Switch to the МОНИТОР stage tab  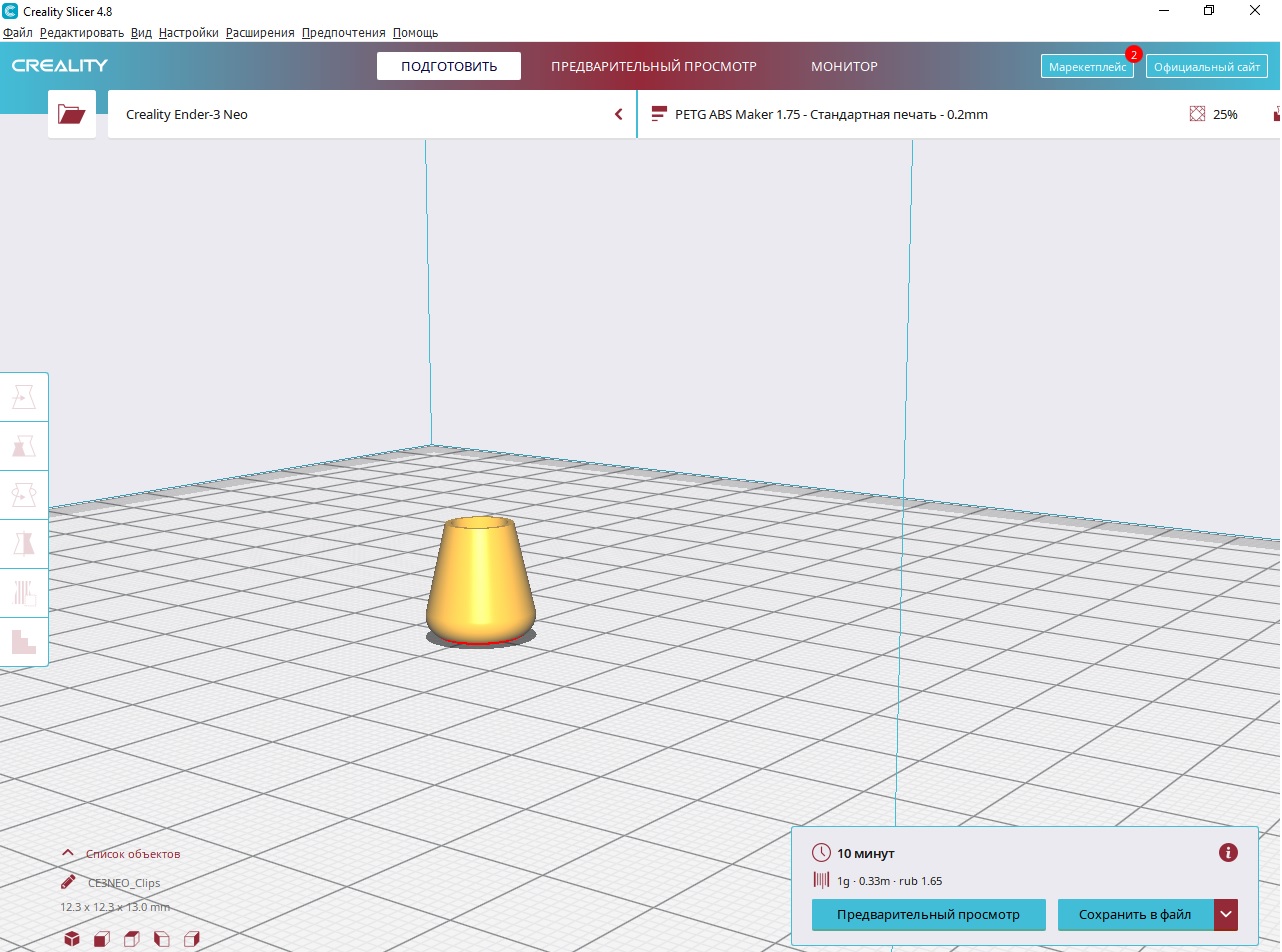point(844,66)
